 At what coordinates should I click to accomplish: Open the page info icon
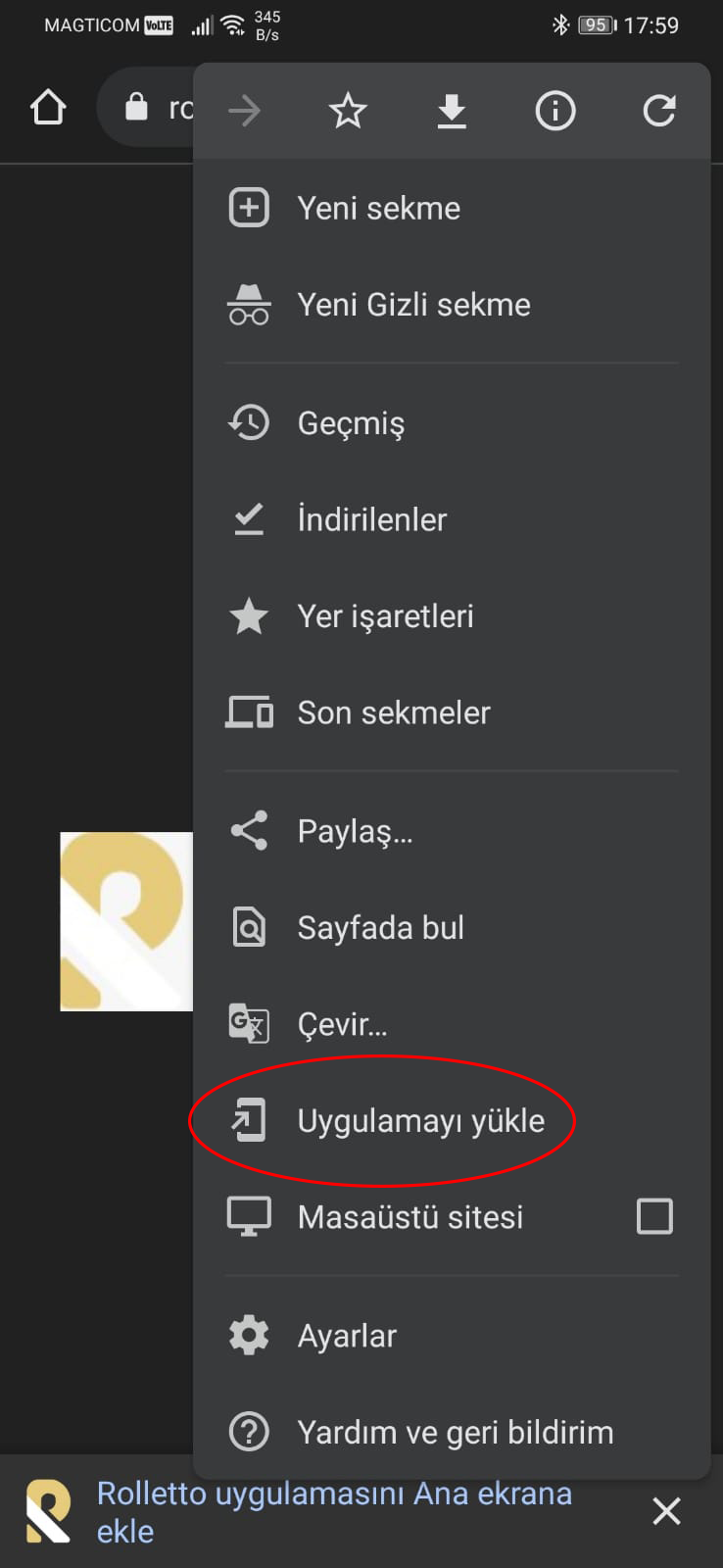[555, 111]
